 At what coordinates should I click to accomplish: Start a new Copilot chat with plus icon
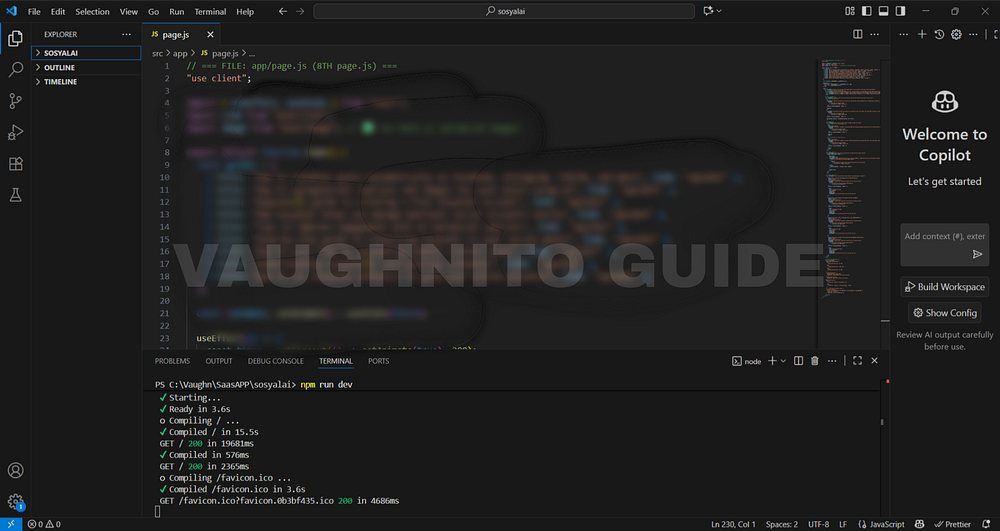(922, 34)
